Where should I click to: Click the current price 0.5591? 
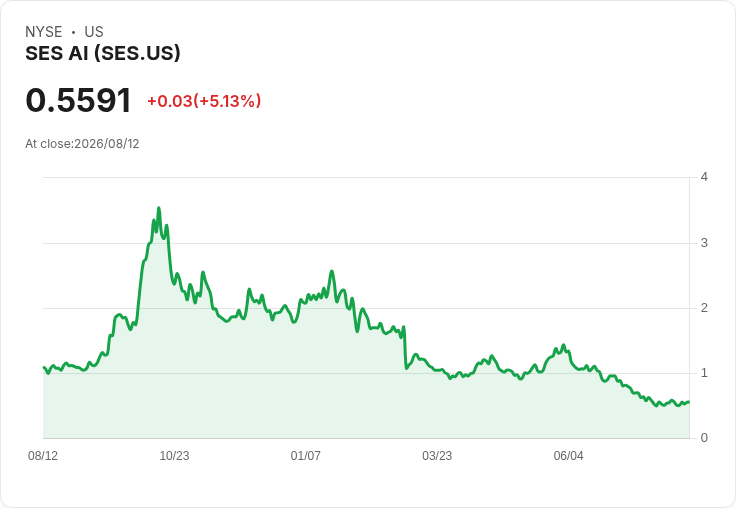[78, 100]
